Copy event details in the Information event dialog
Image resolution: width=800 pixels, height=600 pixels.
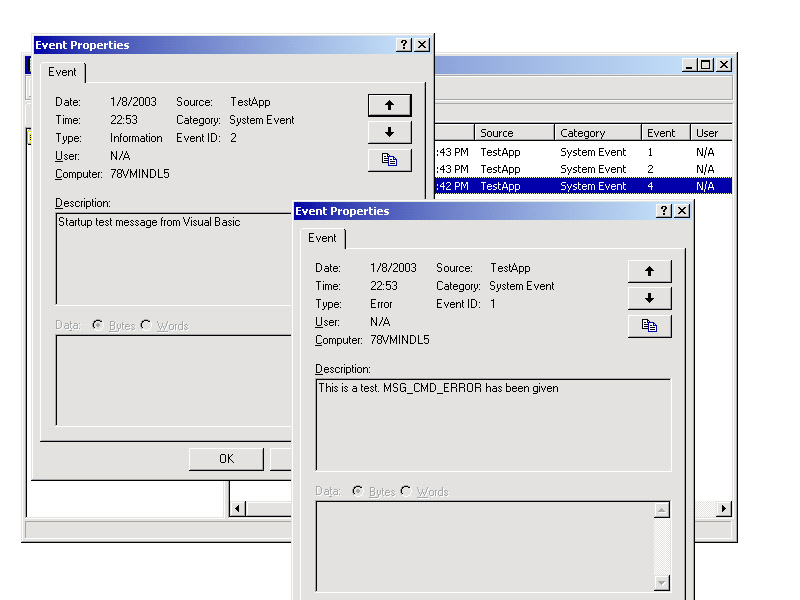(389, 159)
